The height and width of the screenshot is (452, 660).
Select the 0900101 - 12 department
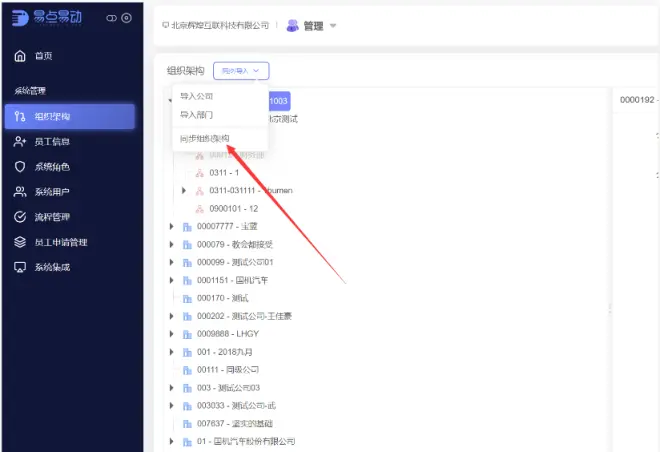coord(233,208)
